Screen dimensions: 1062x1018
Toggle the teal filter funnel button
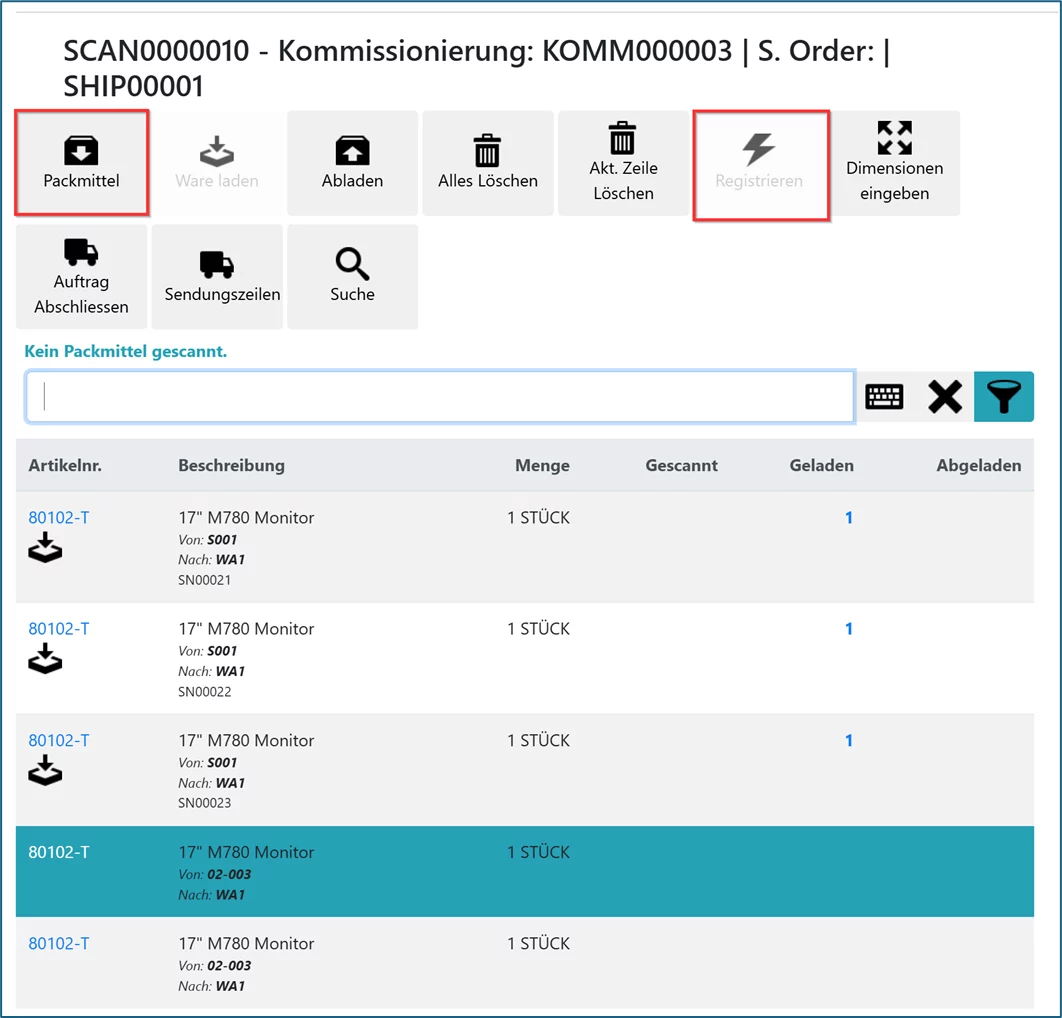(1003, 397)
